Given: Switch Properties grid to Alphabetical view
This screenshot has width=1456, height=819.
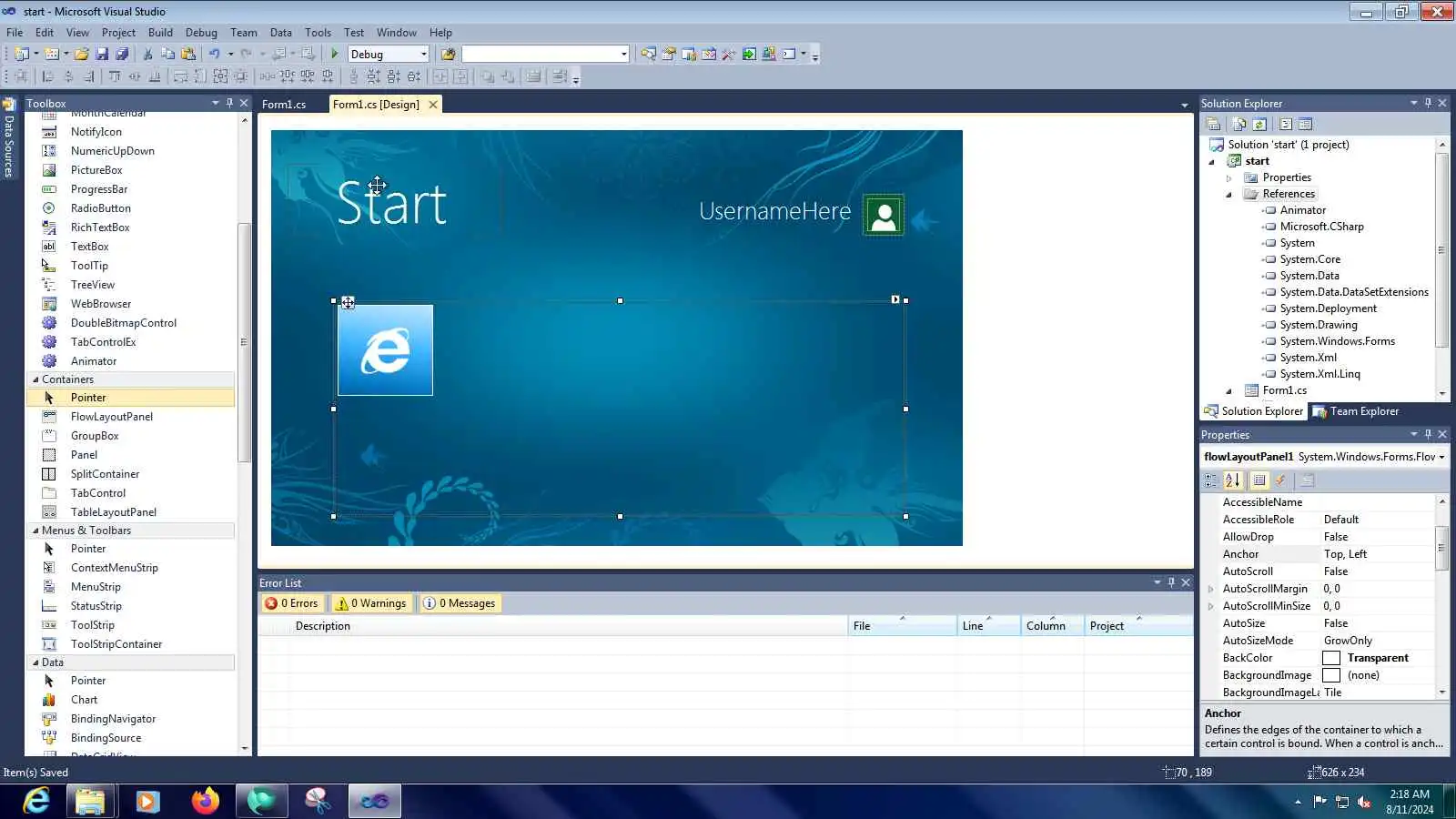Looking at the screenshot, I should pyautogui.click(x=1232, y=480).
